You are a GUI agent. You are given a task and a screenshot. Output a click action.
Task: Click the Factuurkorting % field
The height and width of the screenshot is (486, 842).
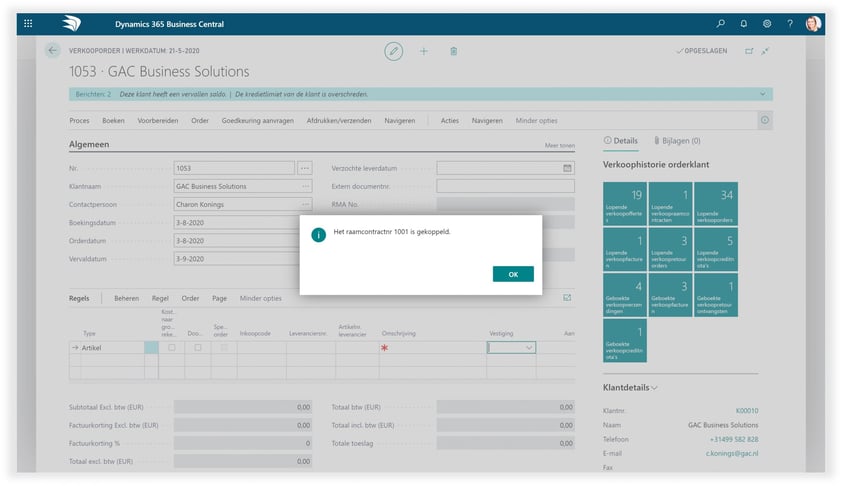242,444
